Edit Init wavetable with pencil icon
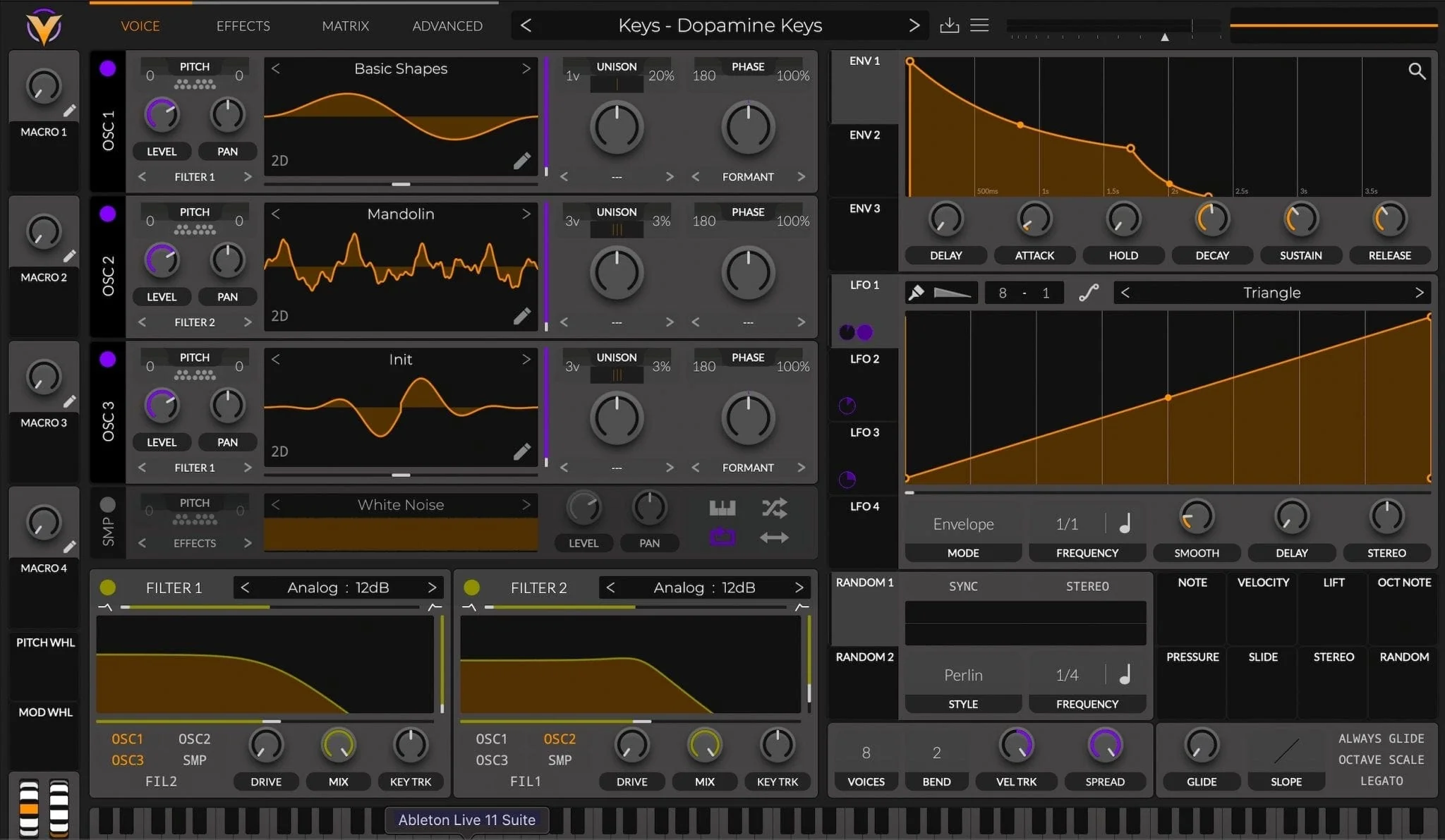The width and height of the screenshot is (1445, 840). 522,451
